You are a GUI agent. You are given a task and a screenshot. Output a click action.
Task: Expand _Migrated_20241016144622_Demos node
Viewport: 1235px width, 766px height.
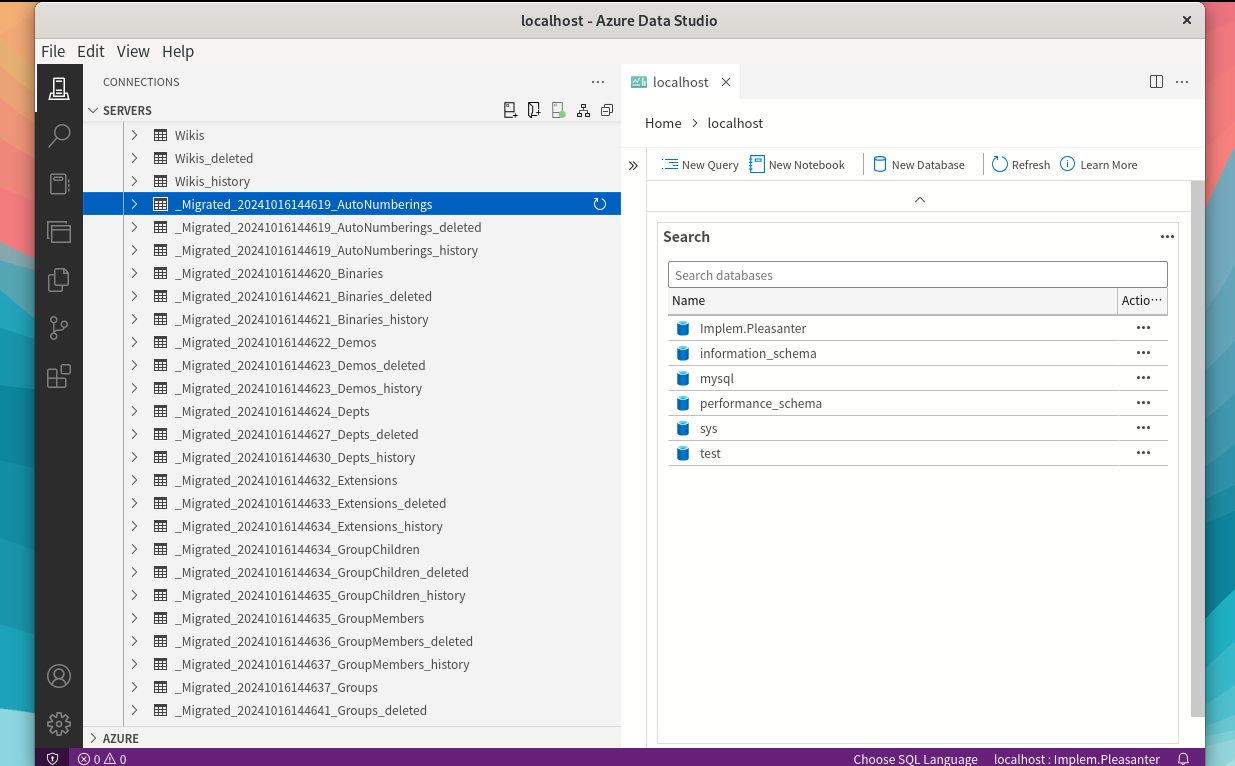(134, 342)
